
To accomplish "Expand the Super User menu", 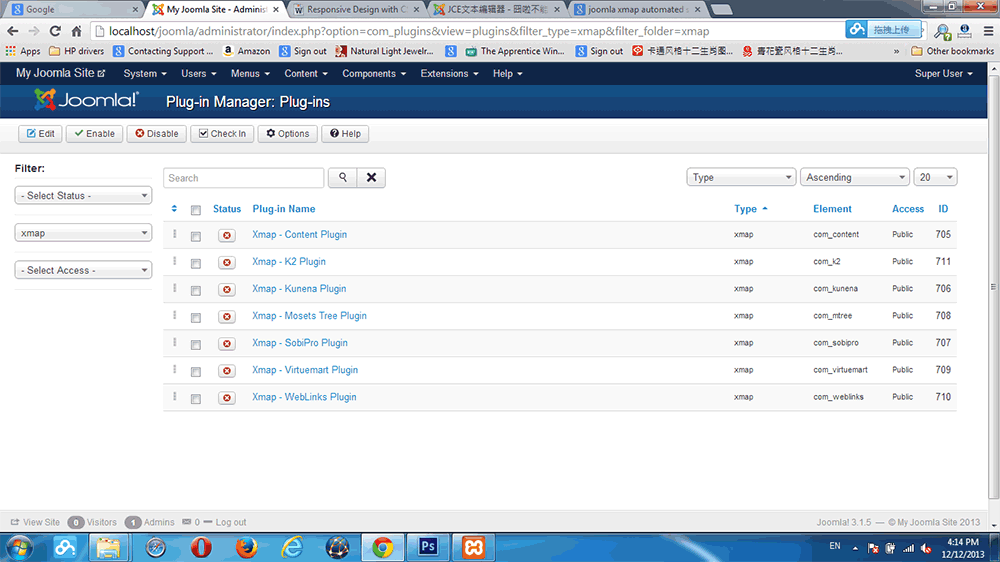I will coord(943,73).
